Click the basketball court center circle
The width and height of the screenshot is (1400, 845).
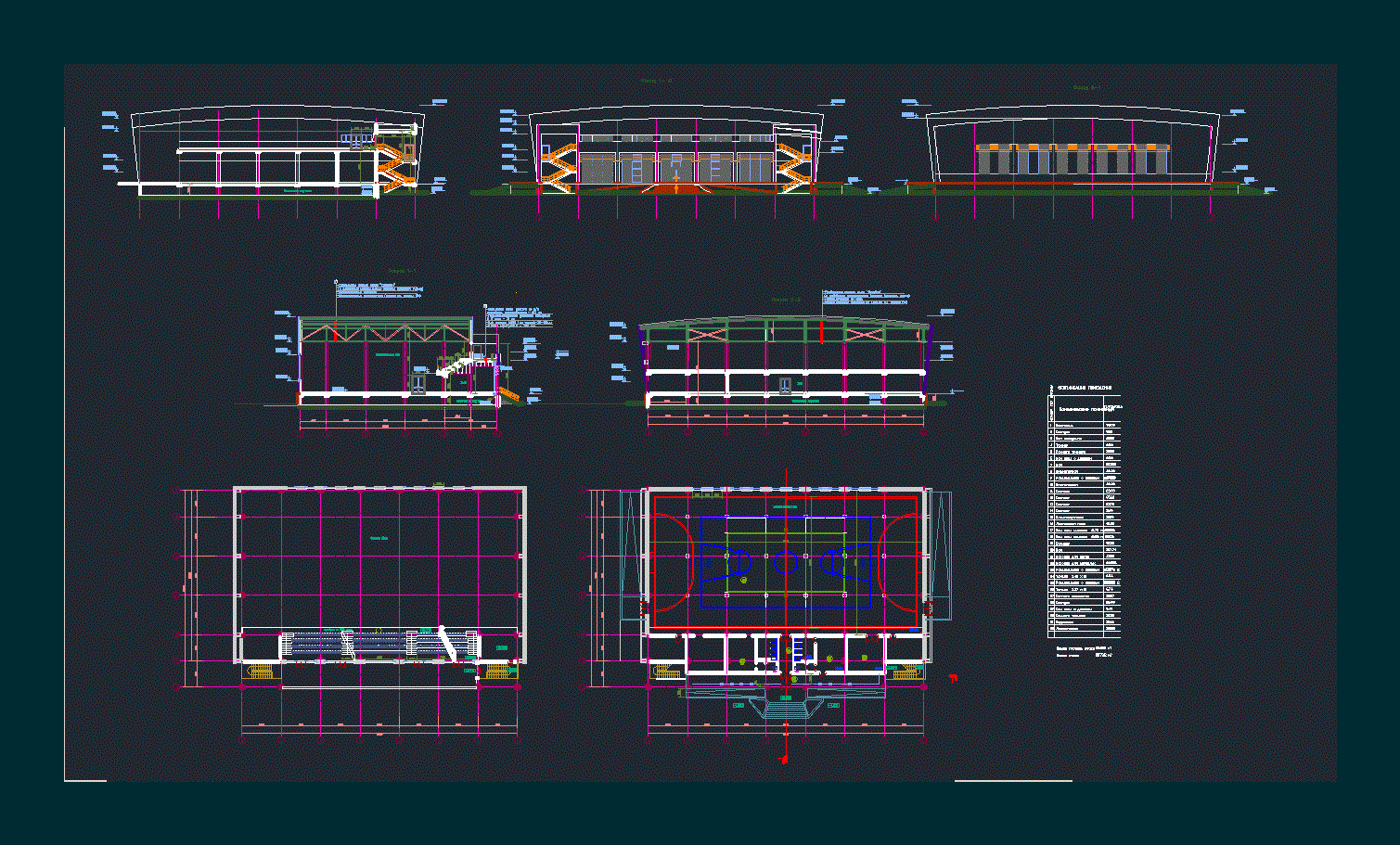[x=786, y=562]
